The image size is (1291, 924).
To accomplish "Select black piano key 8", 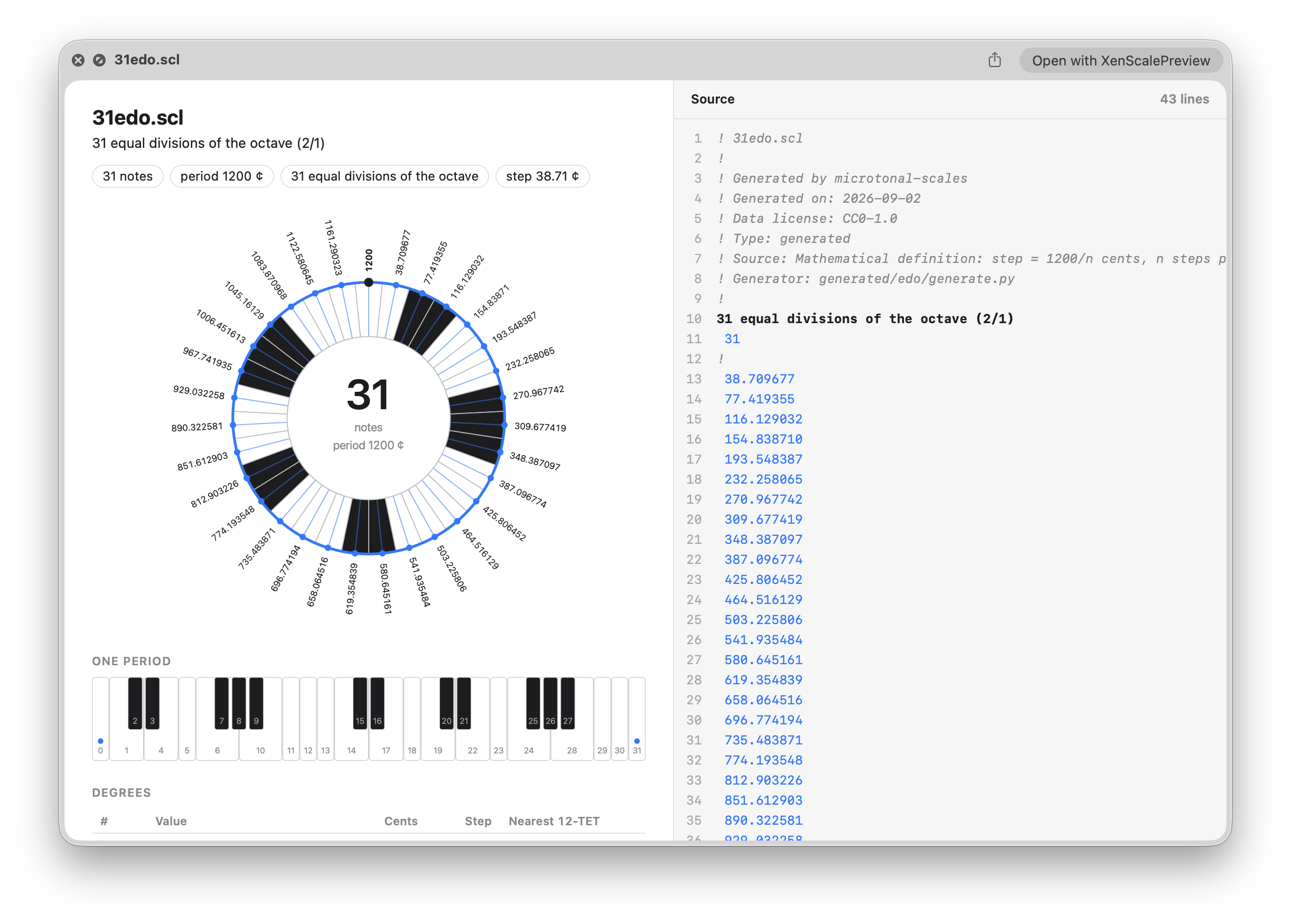I will (239, 703).
